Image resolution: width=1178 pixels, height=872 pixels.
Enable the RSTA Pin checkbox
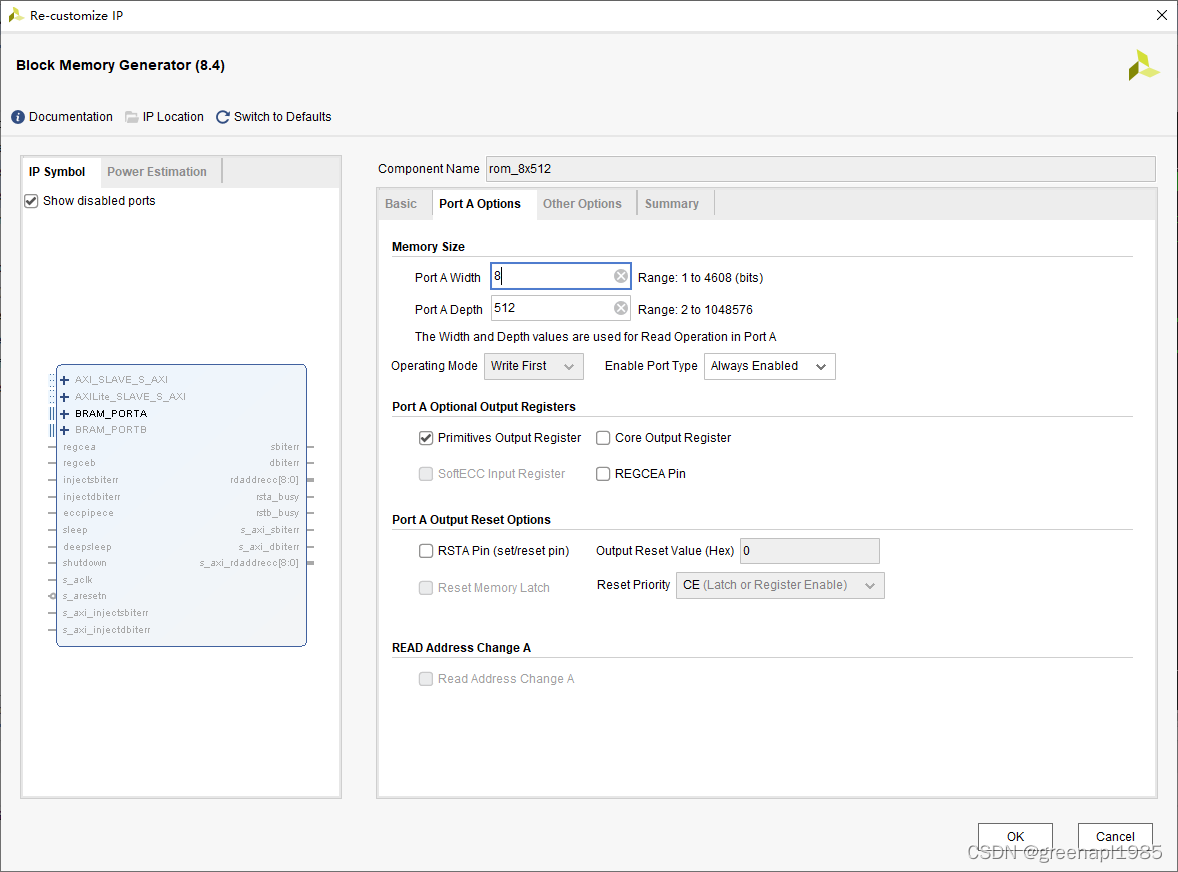coord(426,551)
